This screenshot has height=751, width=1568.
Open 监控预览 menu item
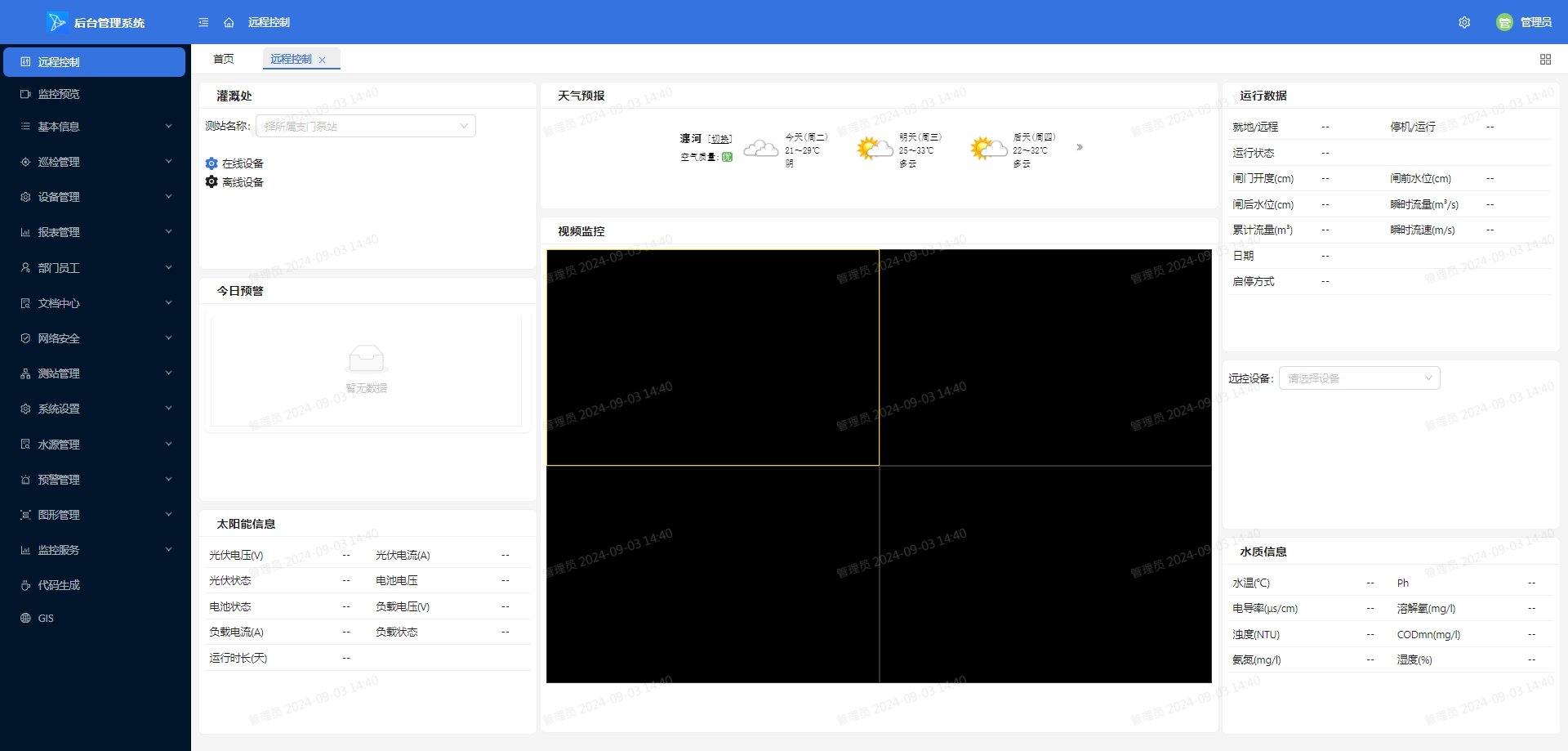(95, 94)
